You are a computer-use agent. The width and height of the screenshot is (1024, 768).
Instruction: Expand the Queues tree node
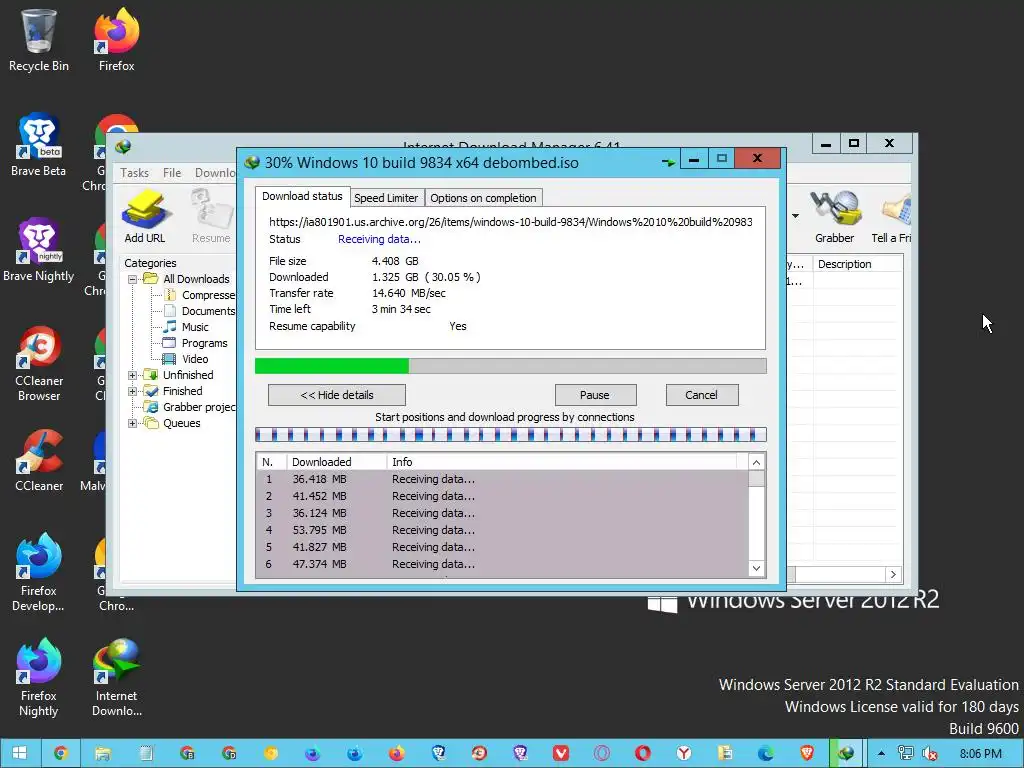133,423
